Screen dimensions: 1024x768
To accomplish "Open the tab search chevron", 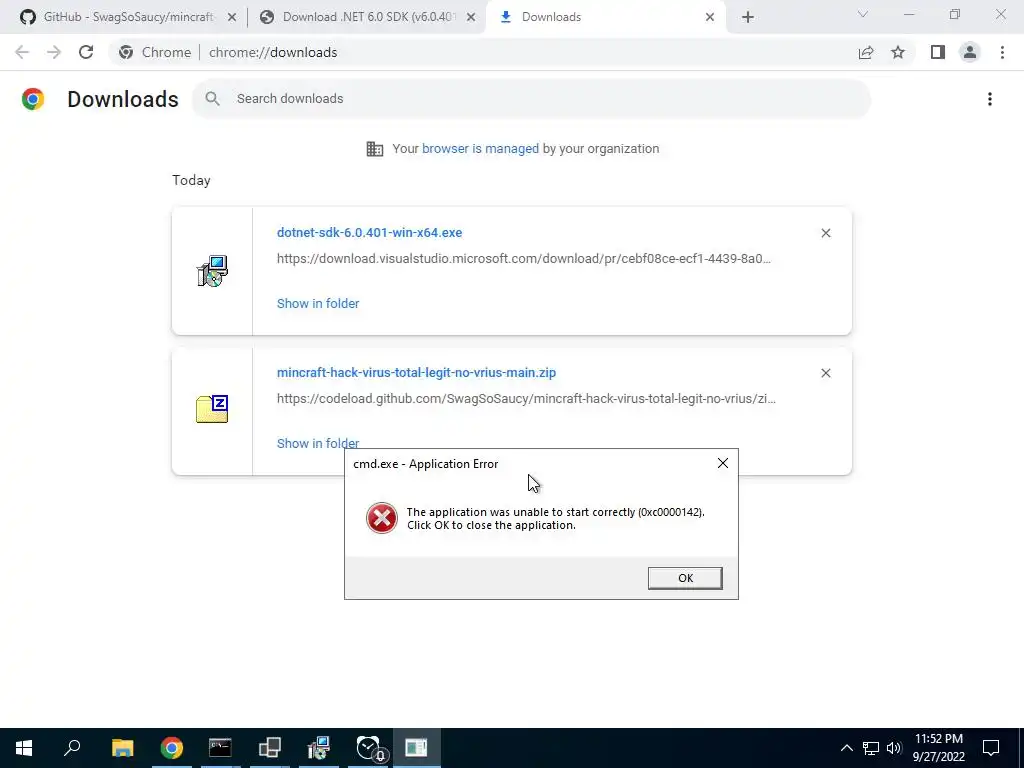I will 863,14.
